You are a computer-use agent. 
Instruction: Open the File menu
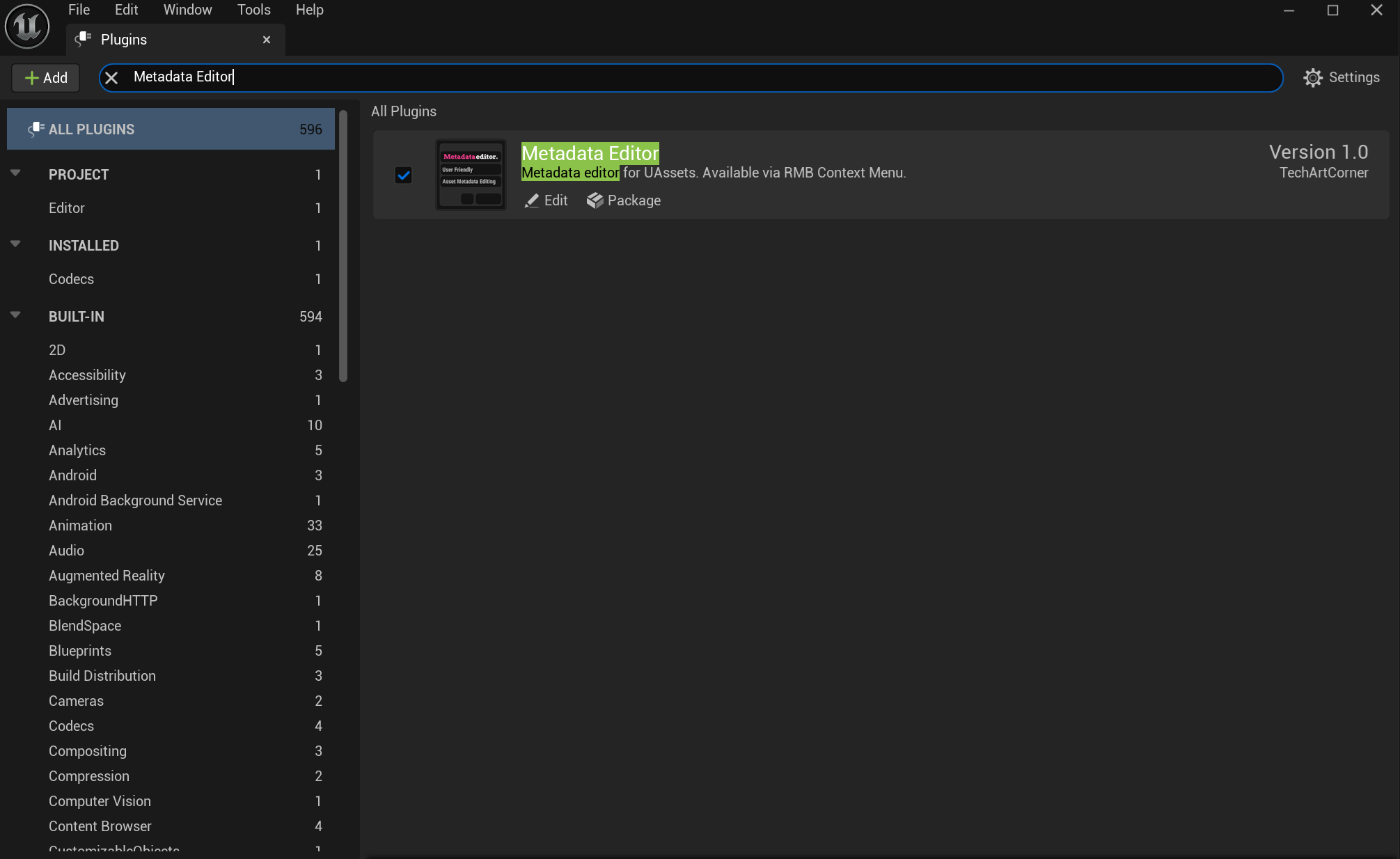pyautogui.click(x=79, y=10)
